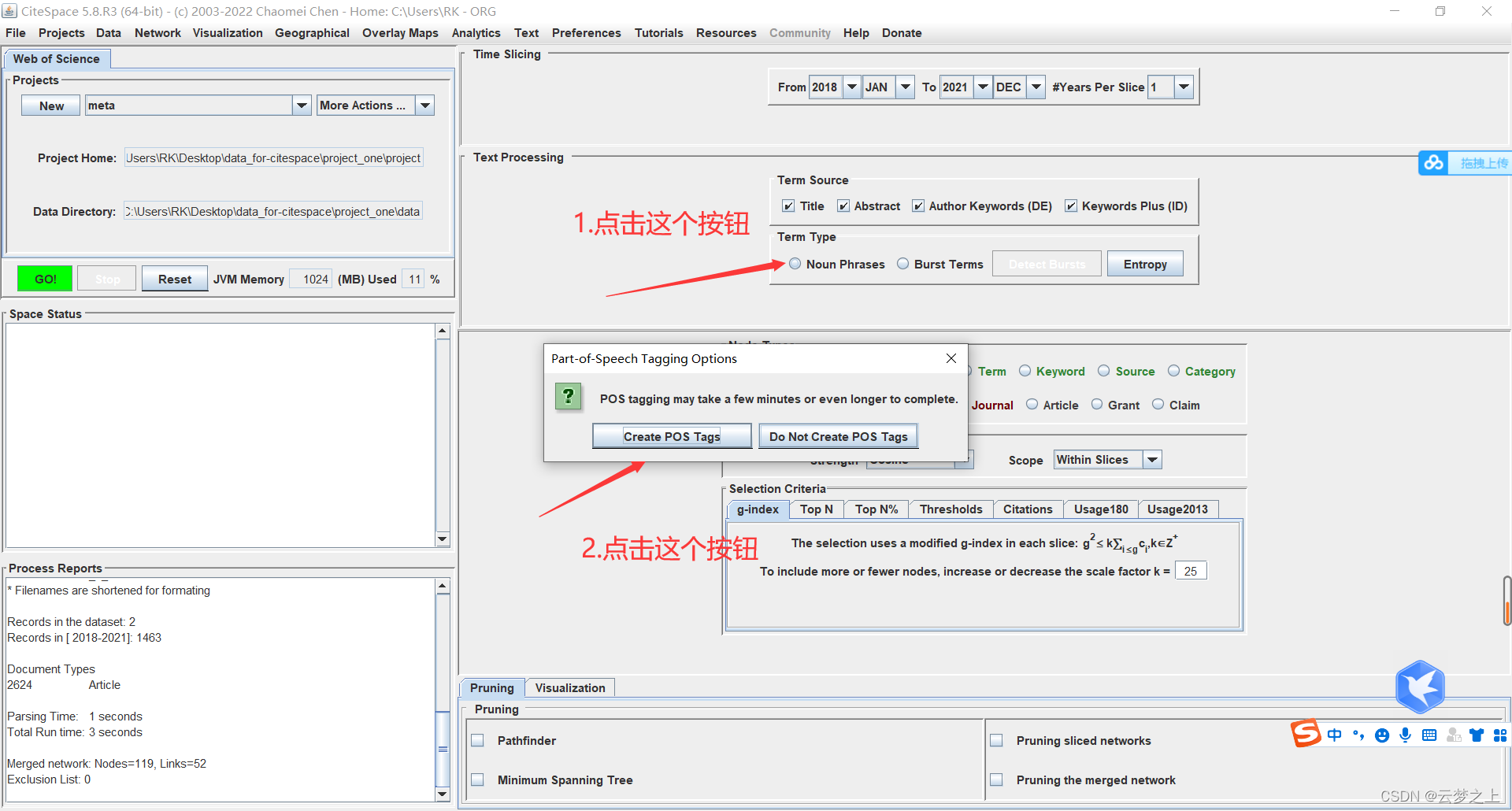Open IME toolbox grid icon
Image resolution: width=1512 pixels, height=811 pixels.
pyautogui.click(x=1499, y=735)
